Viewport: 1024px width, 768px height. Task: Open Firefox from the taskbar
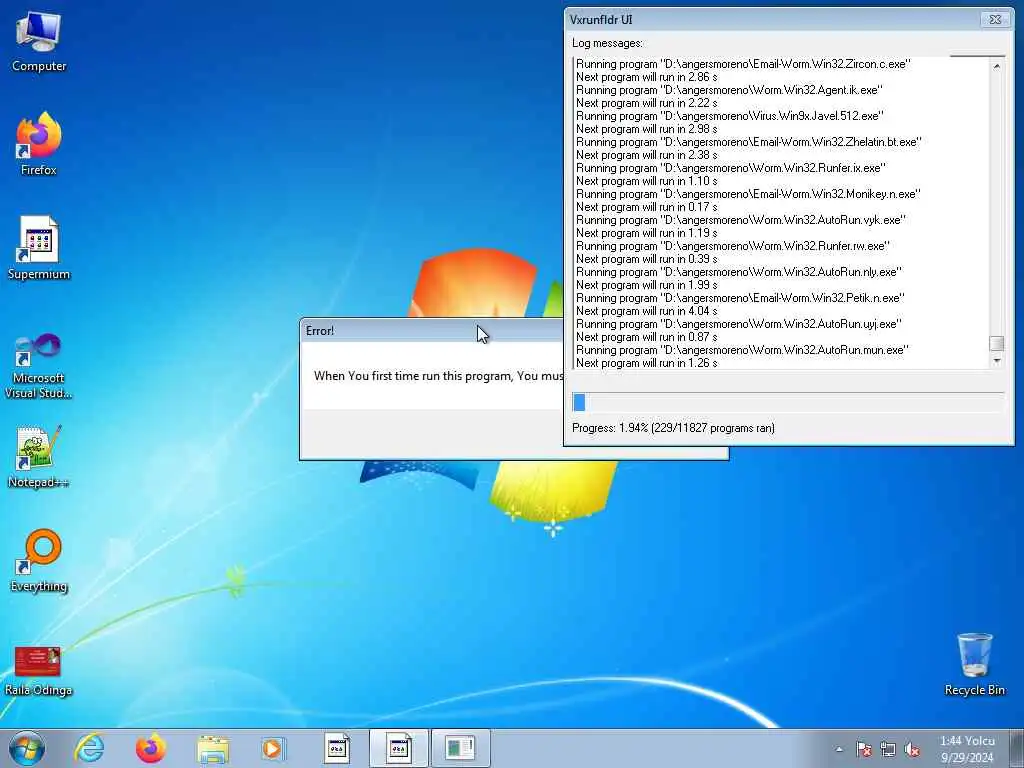tap(151, 748)
